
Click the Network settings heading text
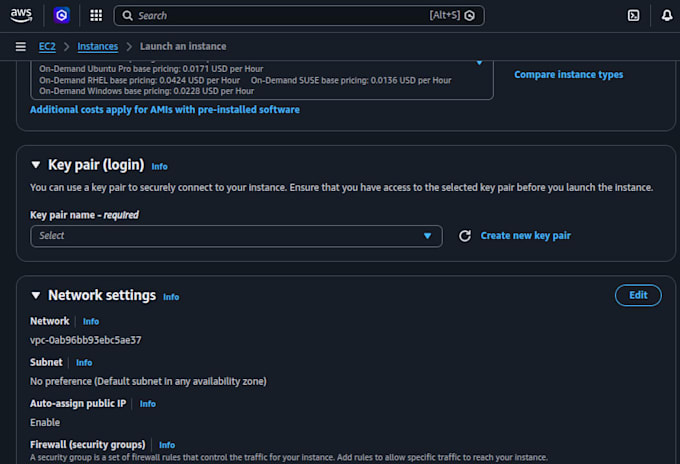tap(102, 295)
